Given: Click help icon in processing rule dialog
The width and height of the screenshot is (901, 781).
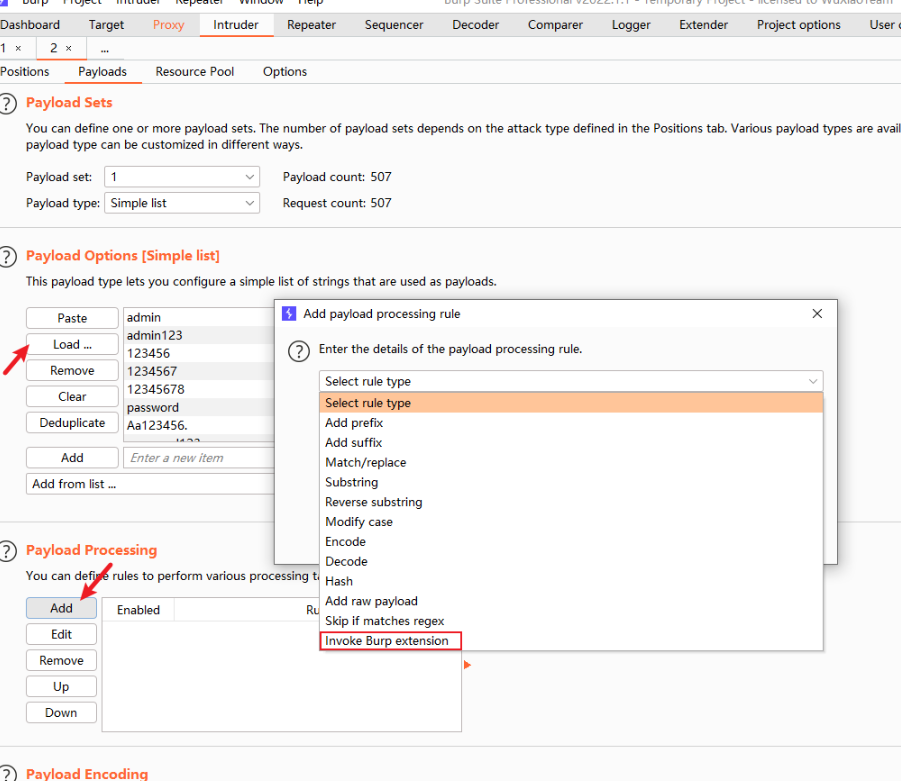Looking at the screenshot, I should coord(299,351).
